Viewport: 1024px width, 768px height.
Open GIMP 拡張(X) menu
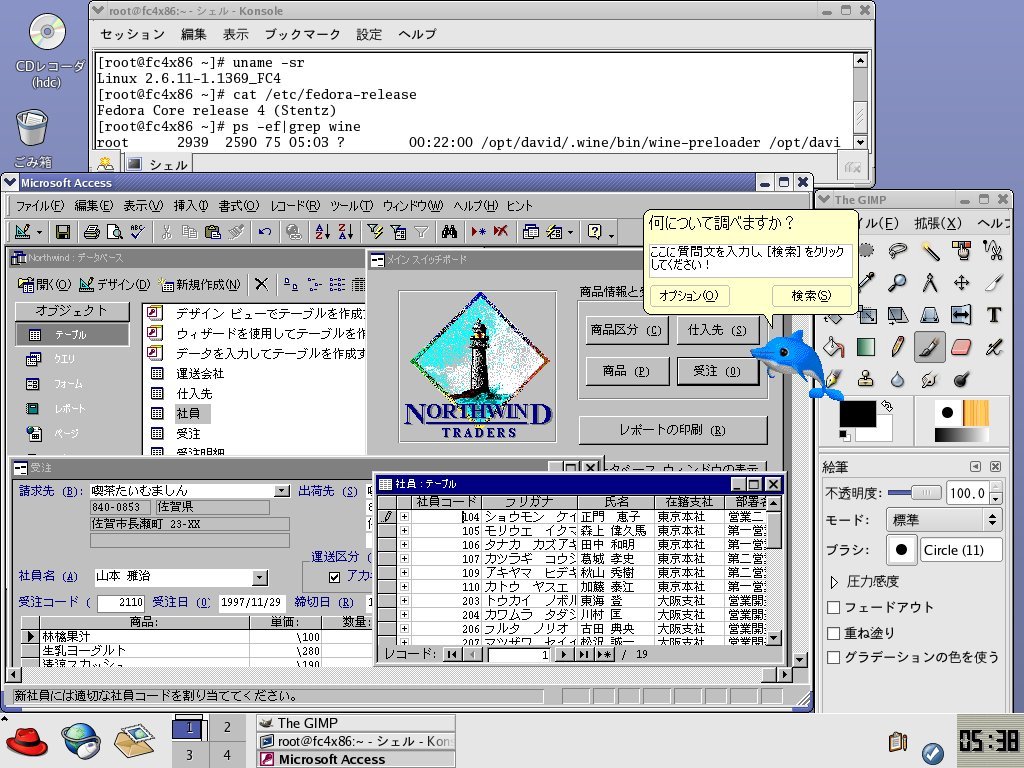pos(938,223)
